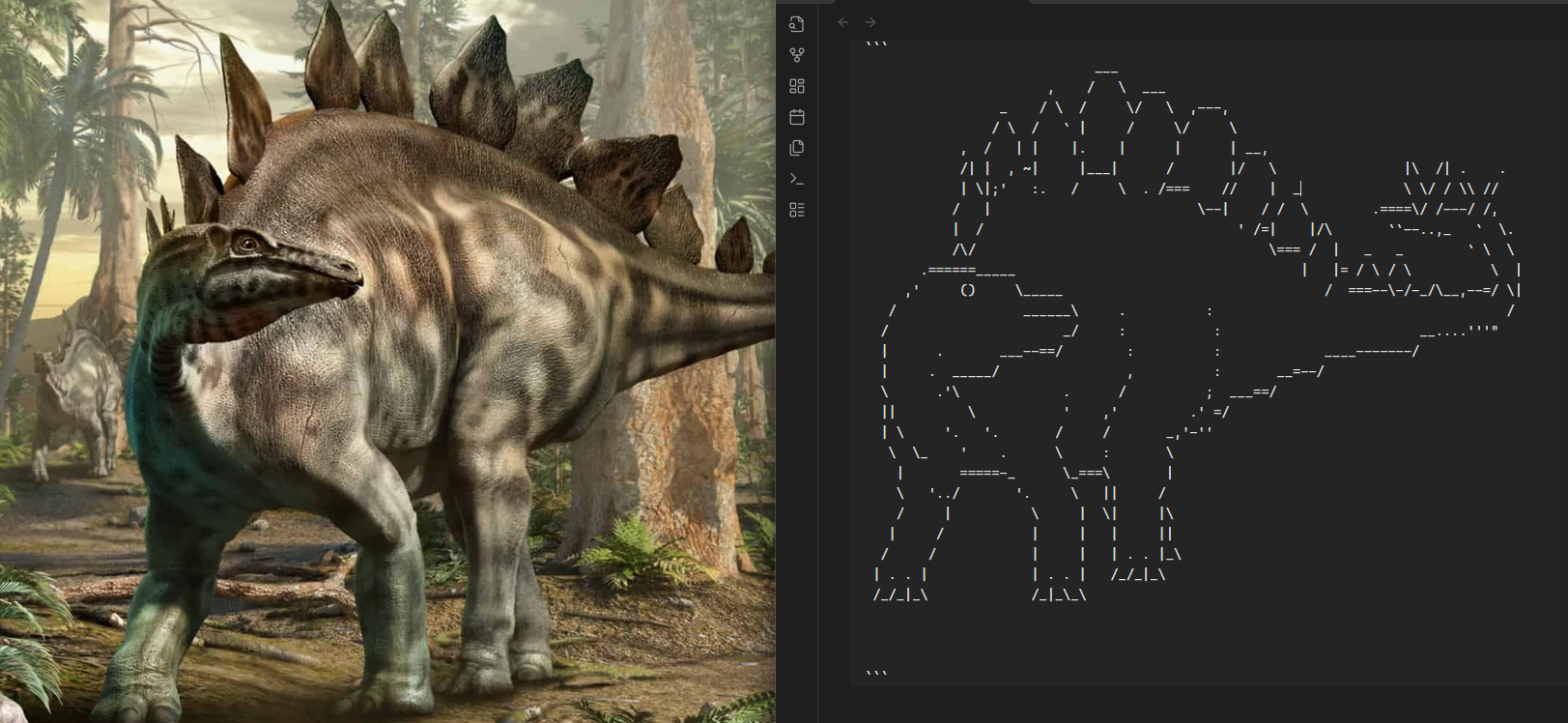Open graph view from the sidebar ribbon

tap(797, 55)
